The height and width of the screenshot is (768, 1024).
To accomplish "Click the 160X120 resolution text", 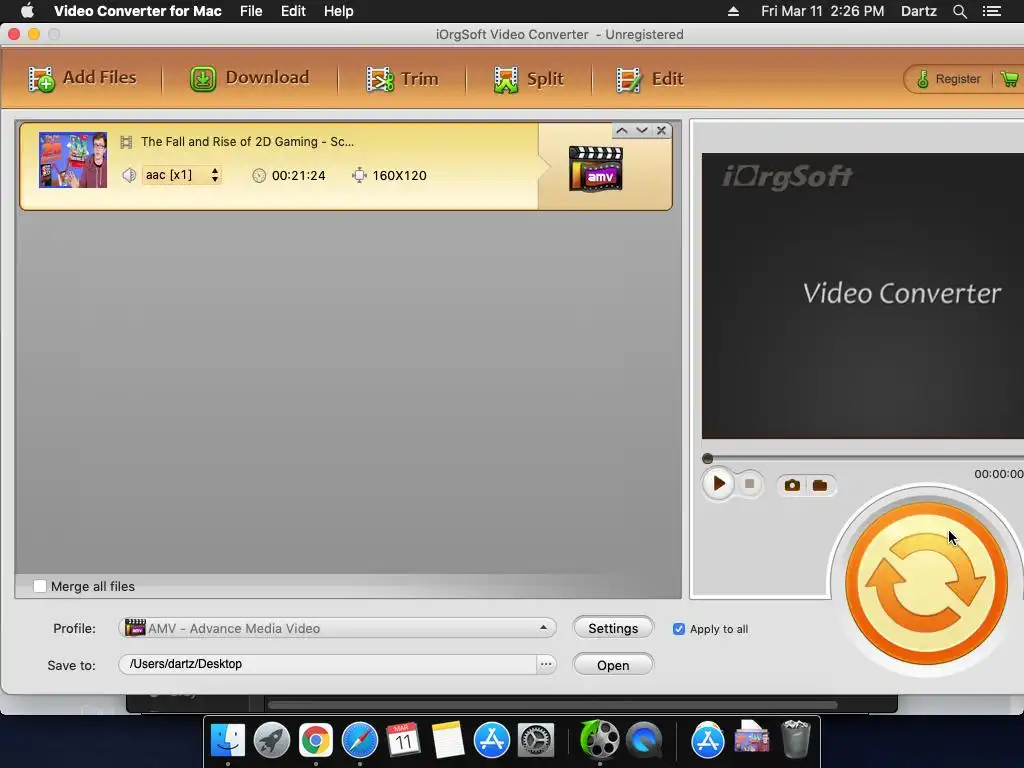I will [399, 176].
